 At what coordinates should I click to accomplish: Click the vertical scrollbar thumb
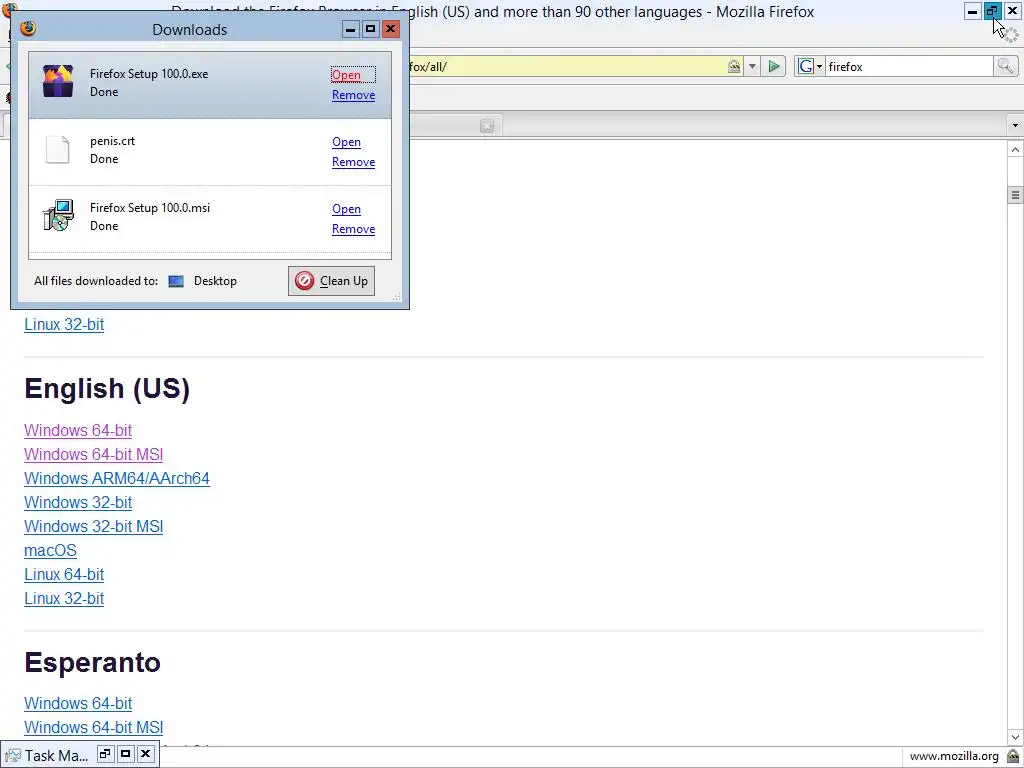[x=1015, y=195]
